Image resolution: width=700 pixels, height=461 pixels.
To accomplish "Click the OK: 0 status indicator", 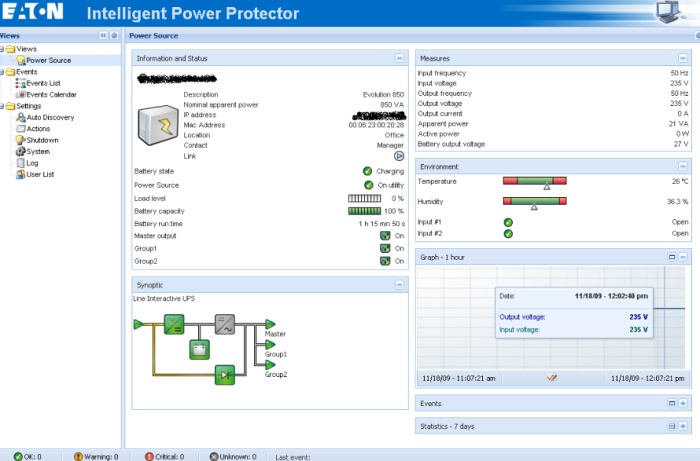I will click(28, 457).
